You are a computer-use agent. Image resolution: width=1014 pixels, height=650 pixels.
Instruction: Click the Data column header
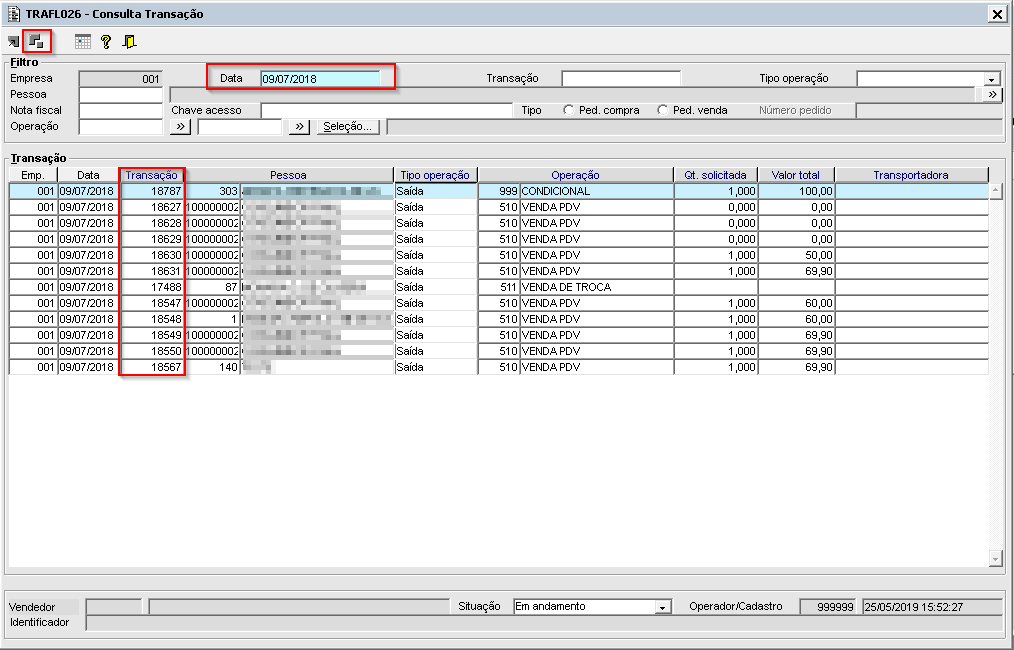[x=89, y=175]
